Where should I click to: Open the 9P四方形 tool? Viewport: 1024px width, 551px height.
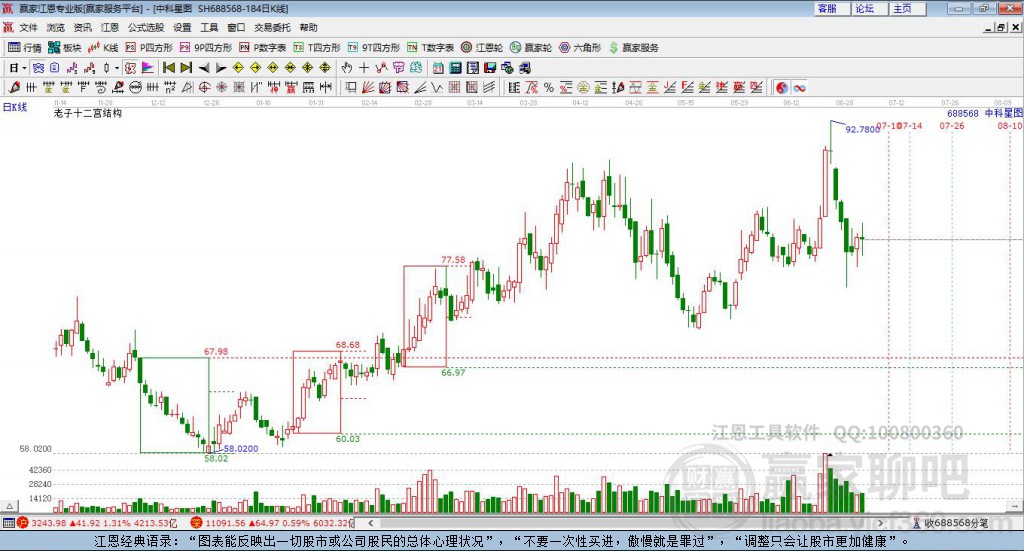coord(206,48)
